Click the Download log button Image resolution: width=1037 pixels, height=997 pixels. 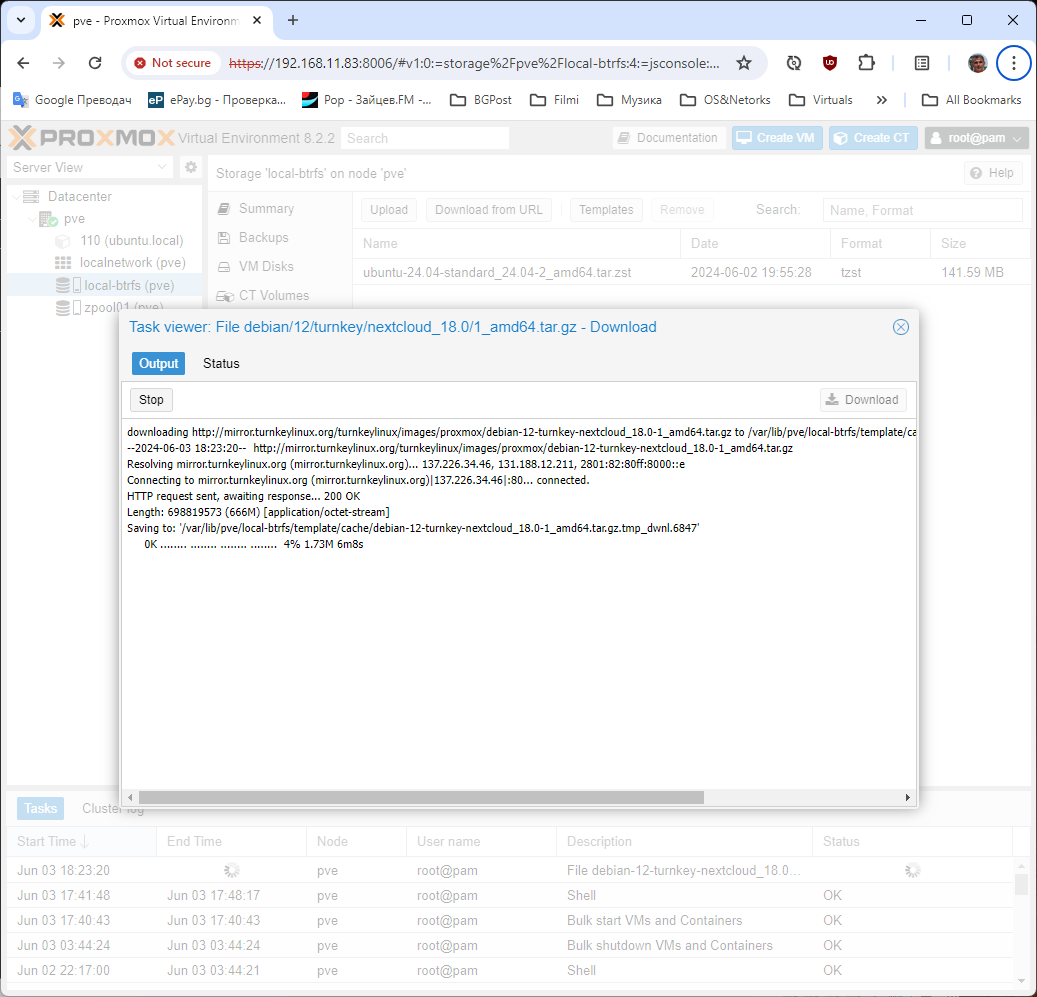coord(863,400)
